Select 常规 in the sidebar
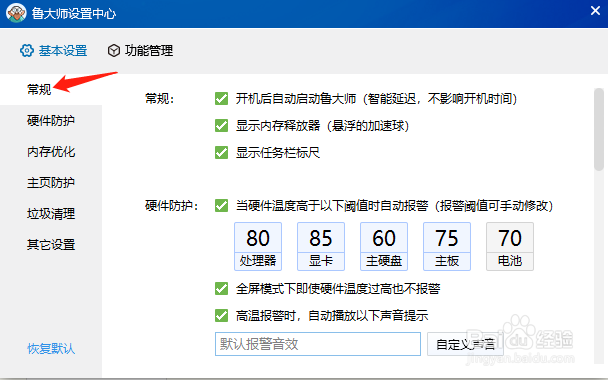The height and width of the screenshot is (380, 608). tap(39, 90)
